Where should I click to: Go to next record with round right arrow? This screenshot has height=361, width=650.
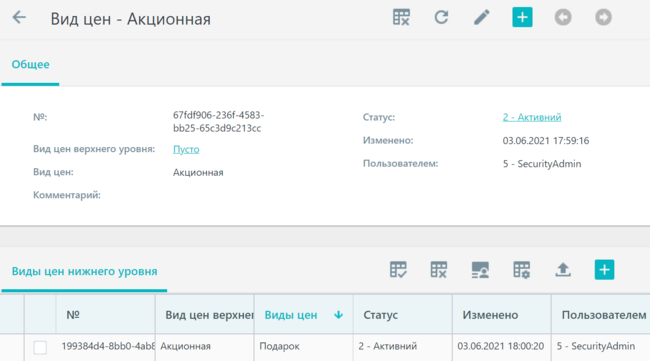604,17
